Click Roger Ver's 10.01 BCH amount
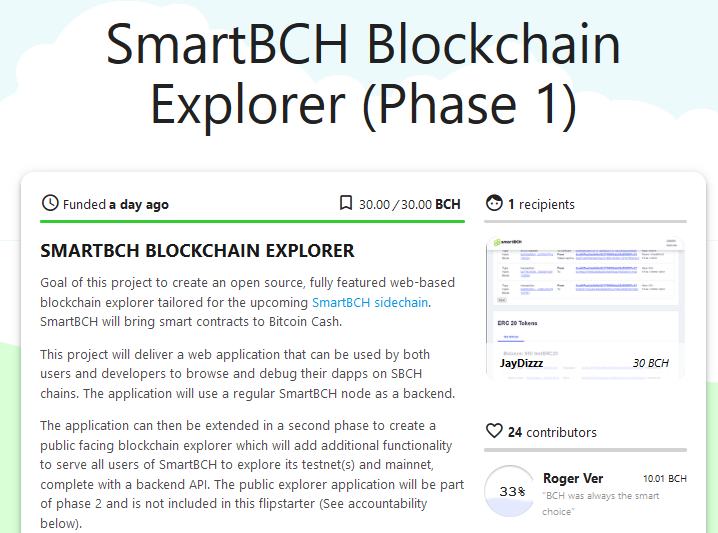This screenshot has height=533, width=718. [x=665, y=479]
